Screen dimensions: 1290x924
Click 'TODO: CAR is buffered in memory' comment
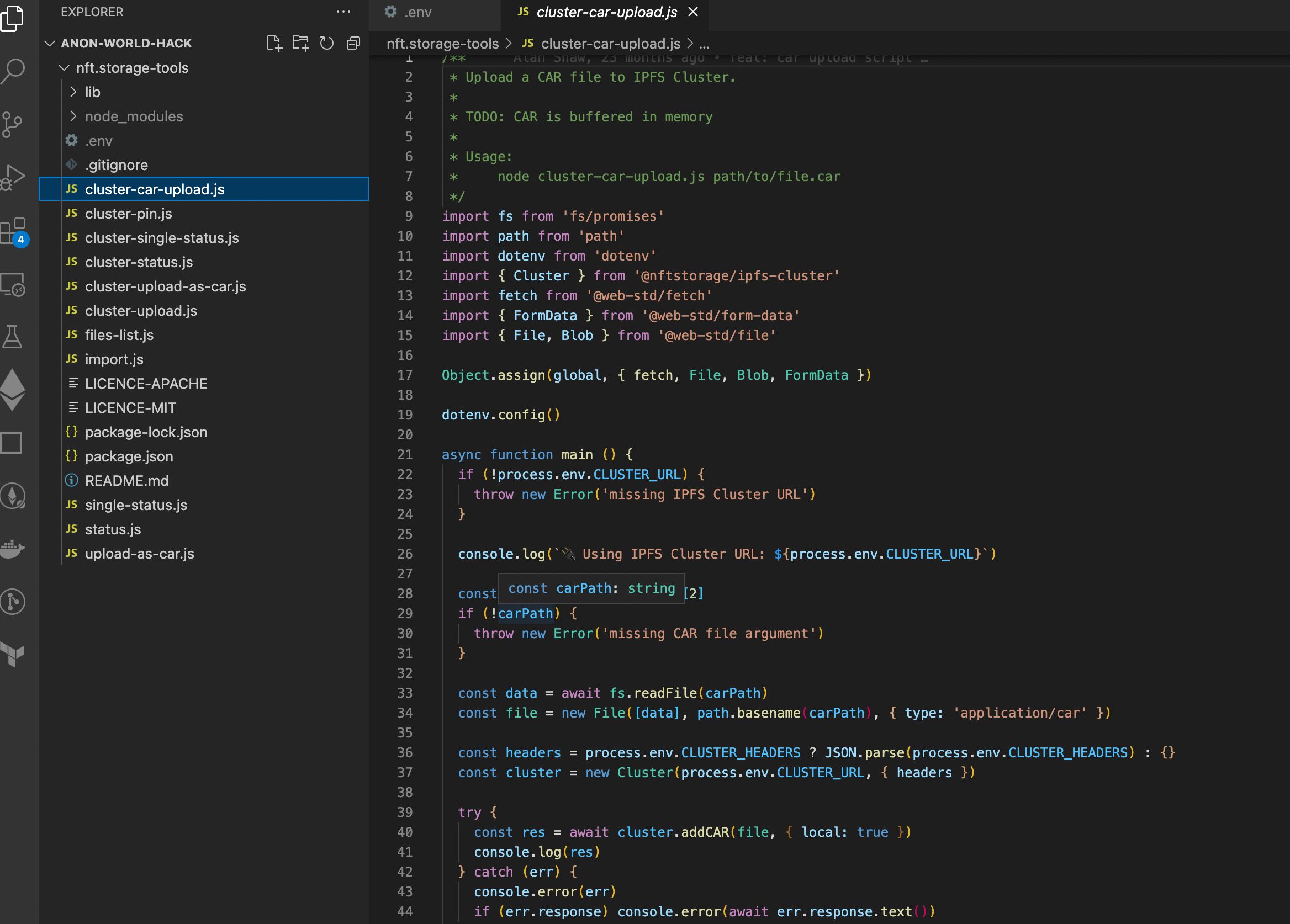pyautogui.click(x=589, y=117)
